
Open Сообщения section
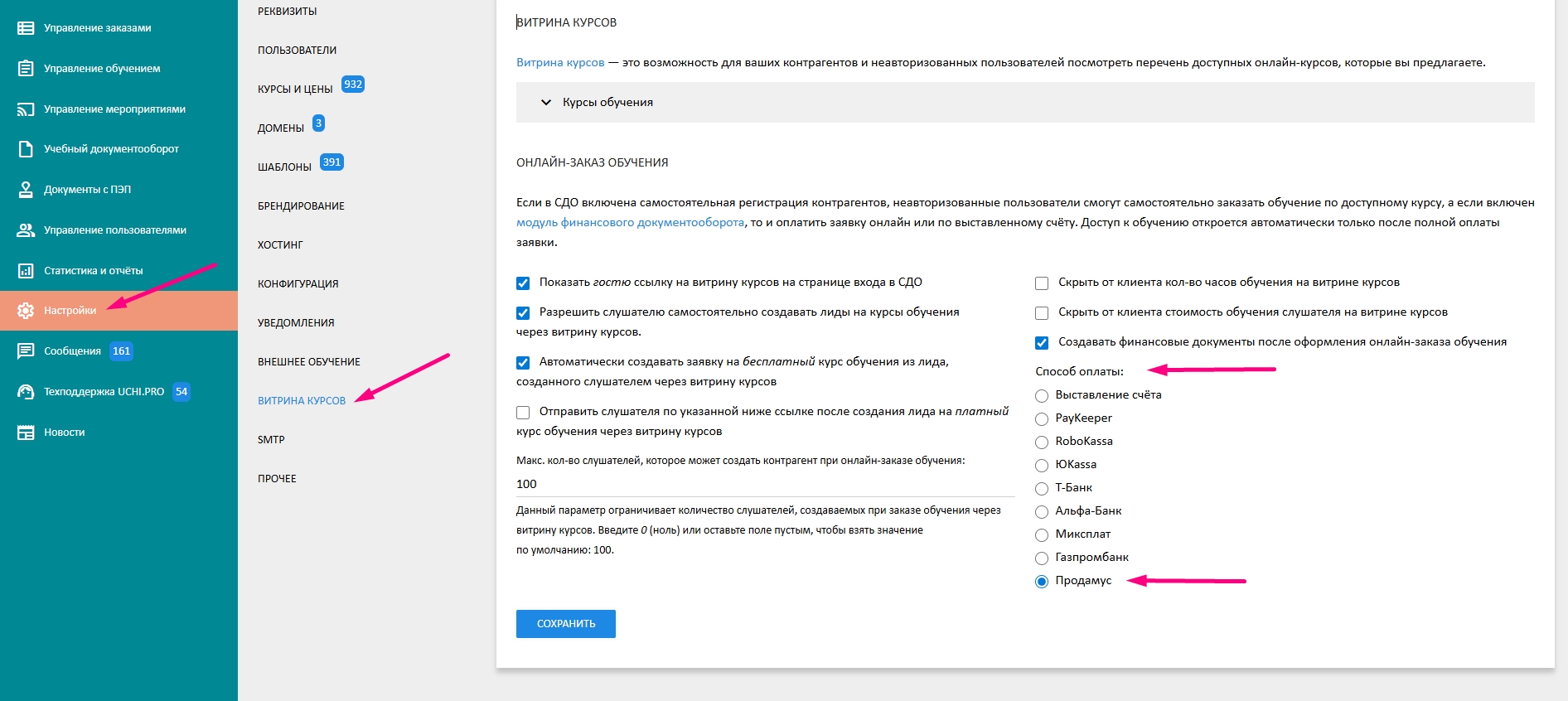[x=72, y=351]
